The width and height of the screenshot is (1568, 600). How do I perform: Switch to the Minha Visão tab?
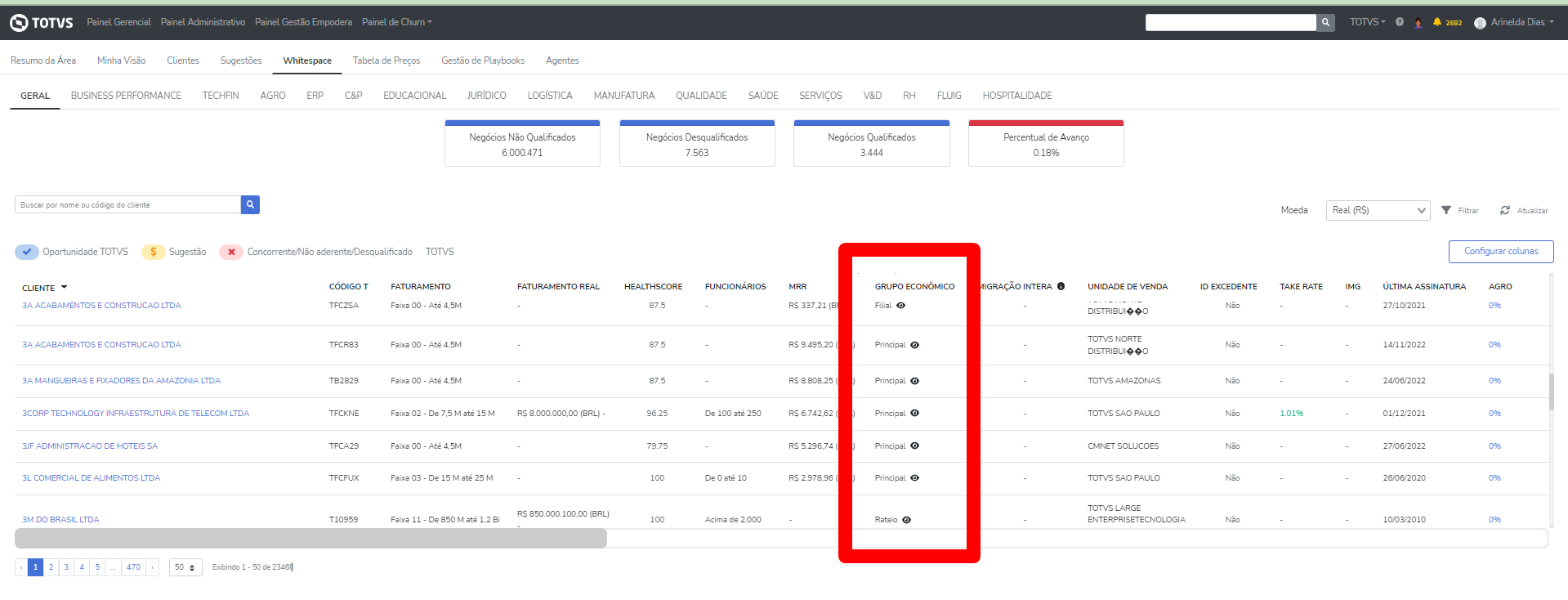click(122, 60)
